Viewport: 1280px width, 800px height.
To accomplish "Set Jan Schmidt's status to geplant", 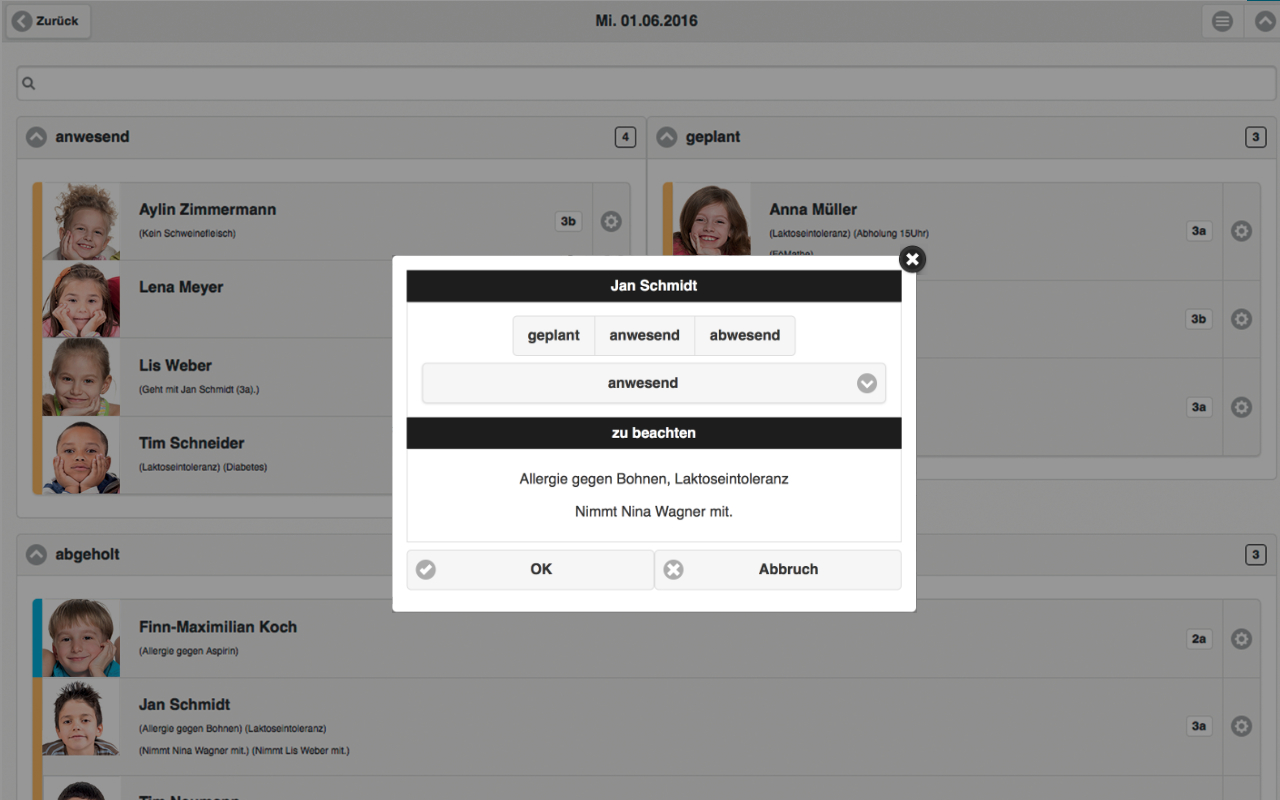I will coord(554,335).
